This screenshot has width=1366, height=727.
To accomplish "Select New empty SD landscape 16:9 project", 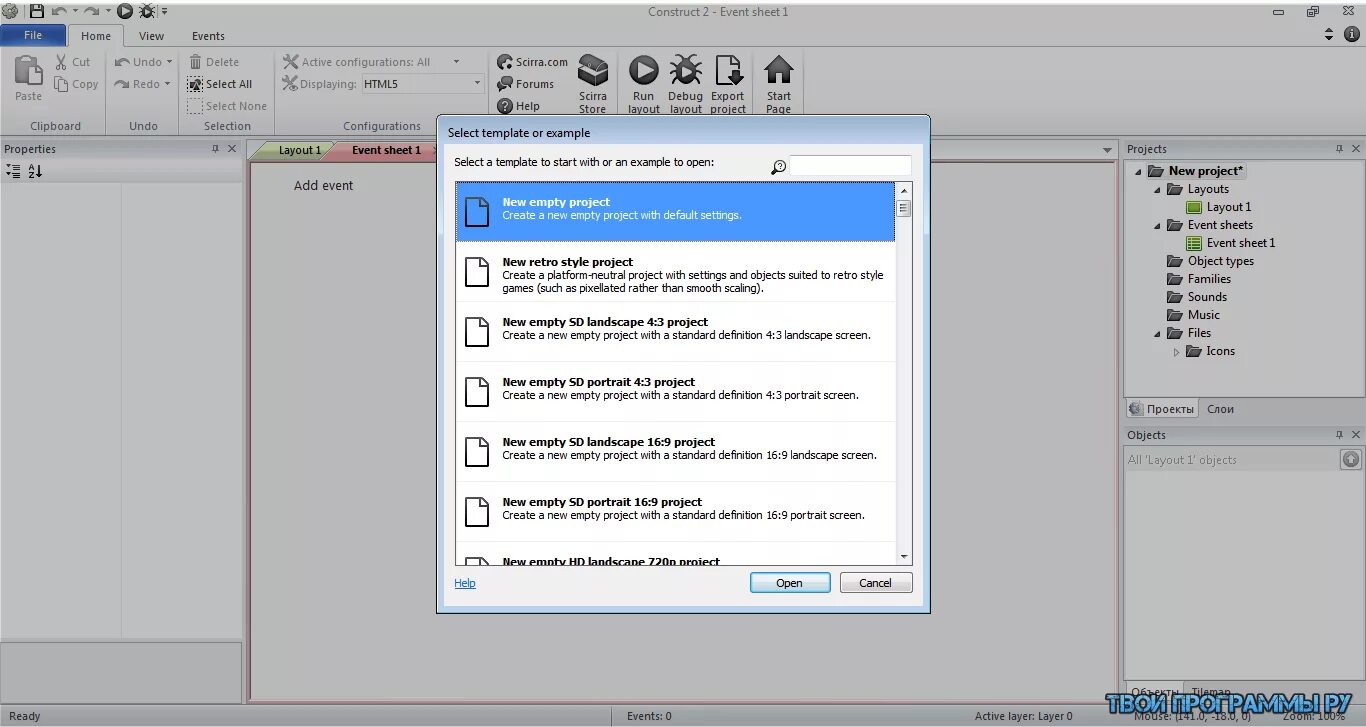I will coord(675,452).
